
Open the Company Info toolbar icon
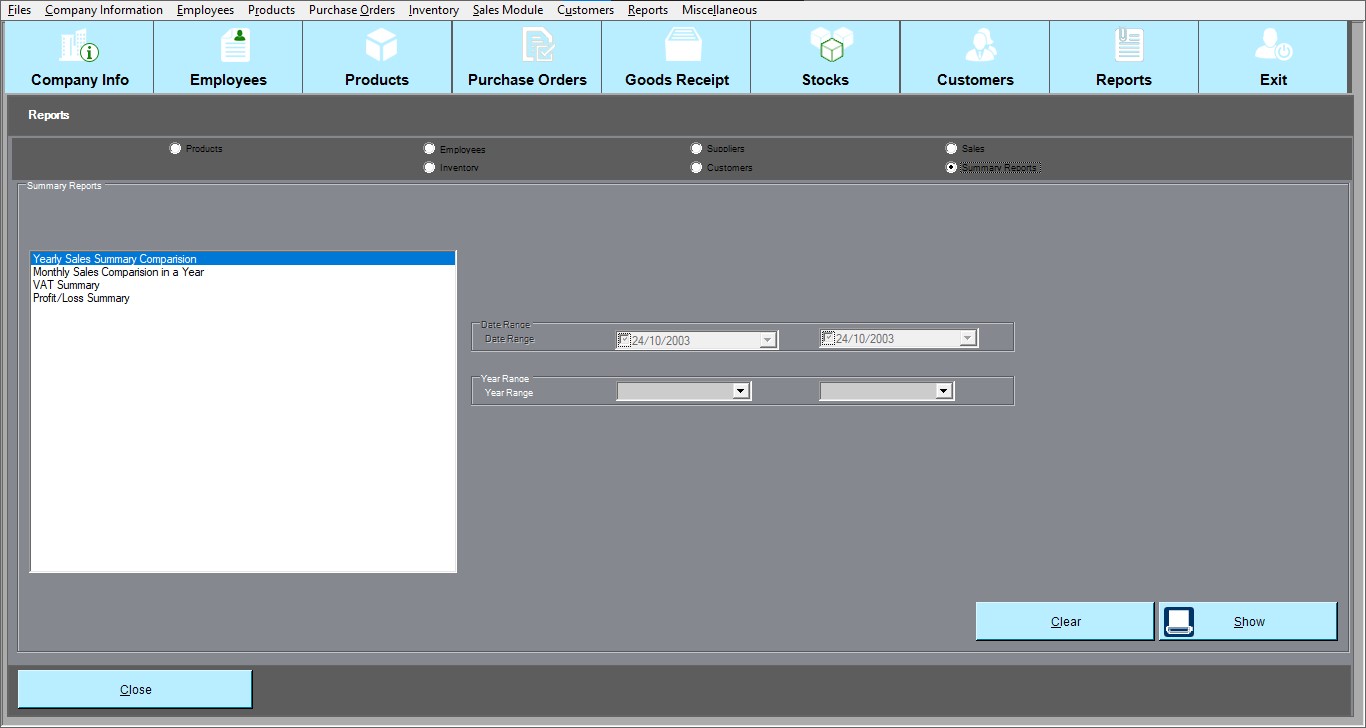tap(79, 46)
